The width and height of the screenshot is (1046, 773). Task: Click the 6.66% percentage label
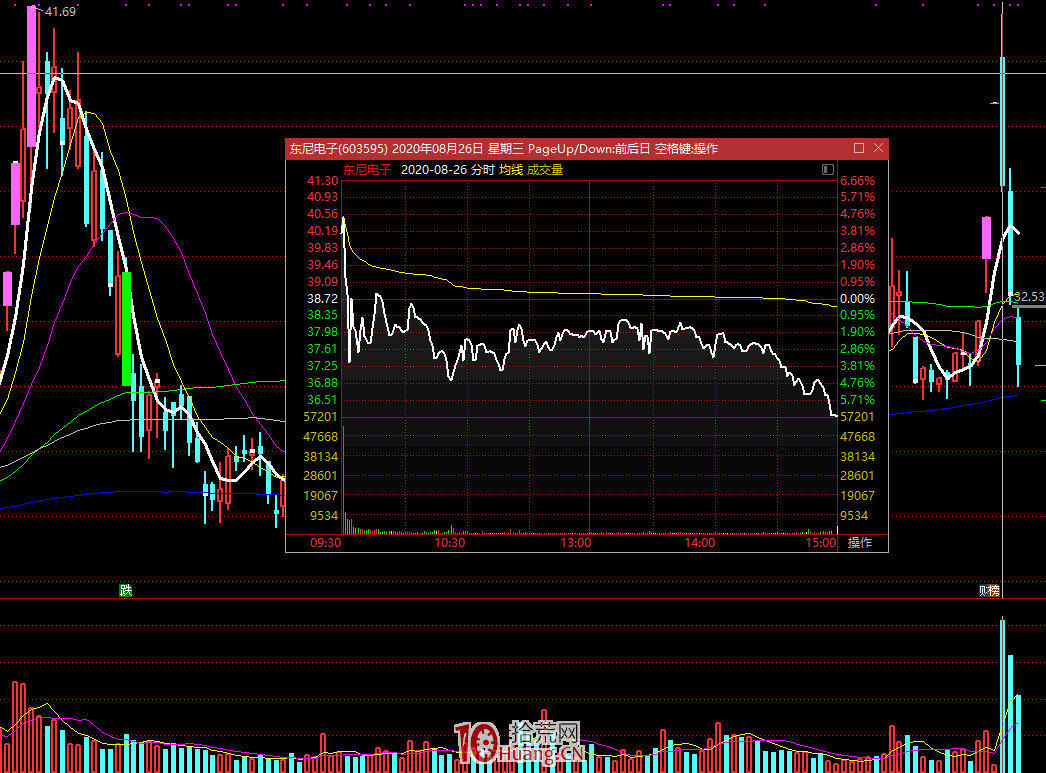pyautogui.click(x=858, y=181)
